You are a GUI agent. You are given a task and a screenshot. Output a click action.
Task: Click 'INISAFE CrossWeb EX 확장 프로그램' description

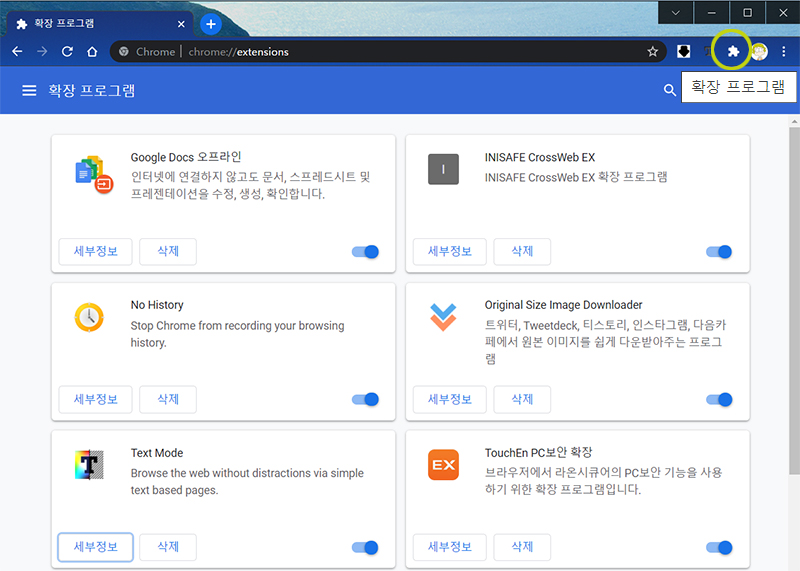point(576,178)
